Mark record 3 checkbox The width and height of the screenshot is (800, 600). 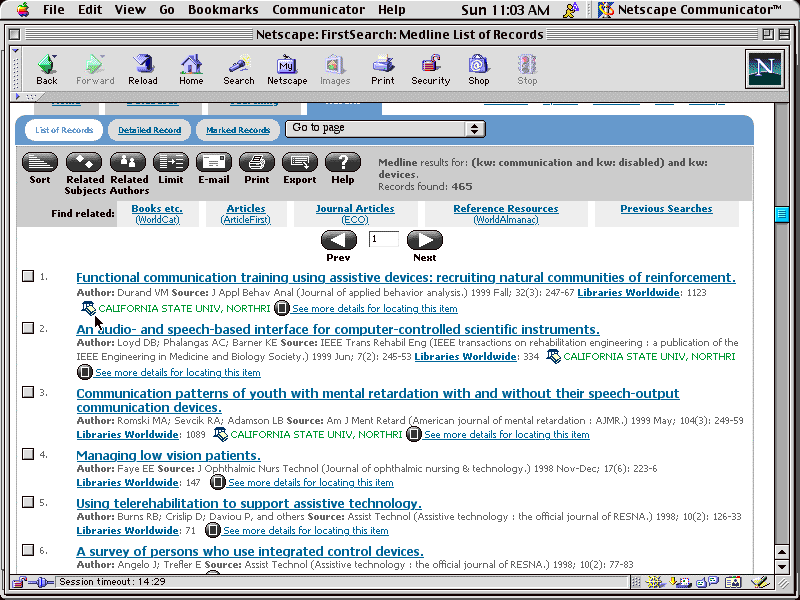click(x=28, y=392)
